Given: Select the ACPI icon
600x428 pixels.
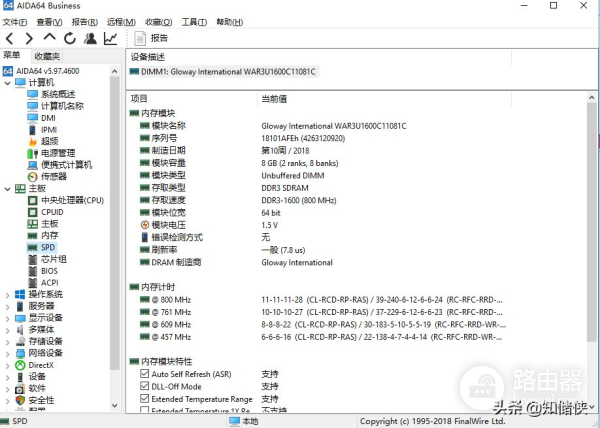Looking at the screenshot, I should coord(33,283).
